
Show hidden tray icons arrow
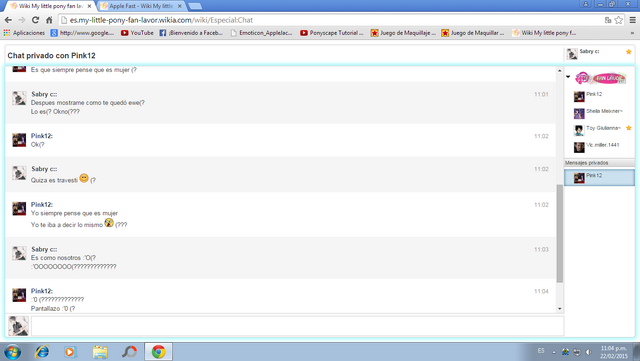point(554,352)
